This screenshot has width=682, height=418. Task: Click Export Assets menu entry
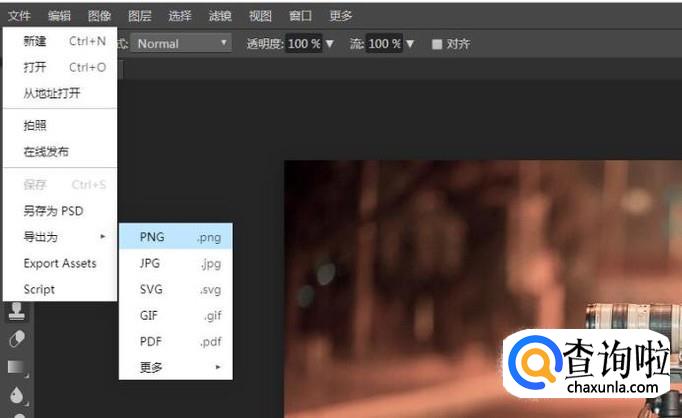60,263
